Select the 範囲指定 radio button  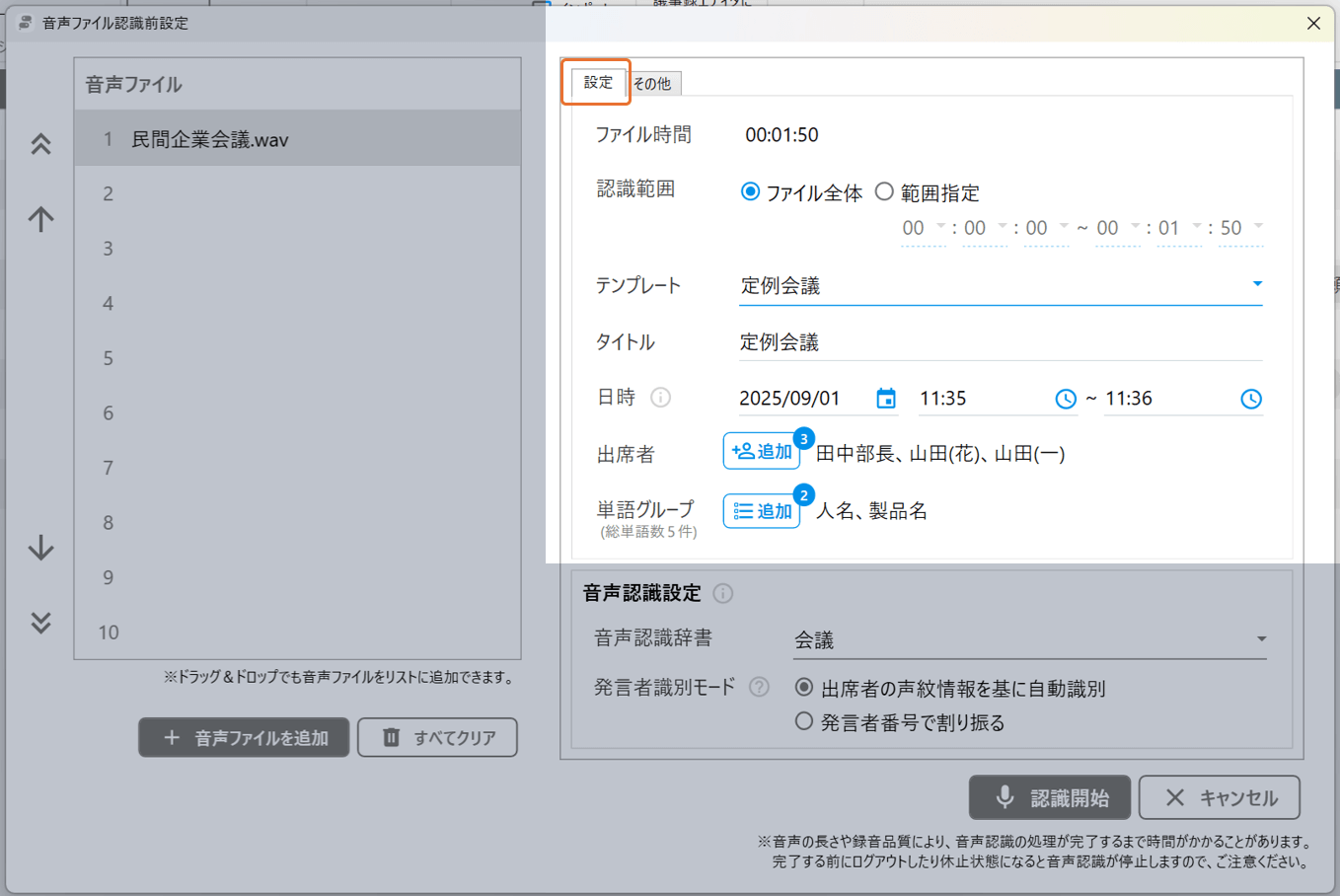884,192
